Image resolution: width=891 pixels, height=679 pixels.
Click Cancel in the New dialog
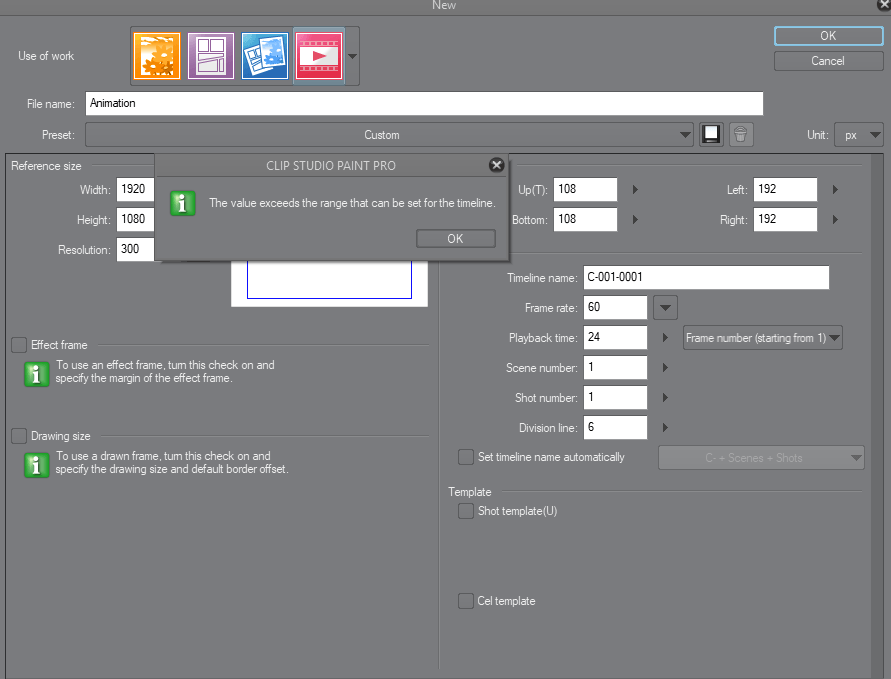(x=827, y=61)
